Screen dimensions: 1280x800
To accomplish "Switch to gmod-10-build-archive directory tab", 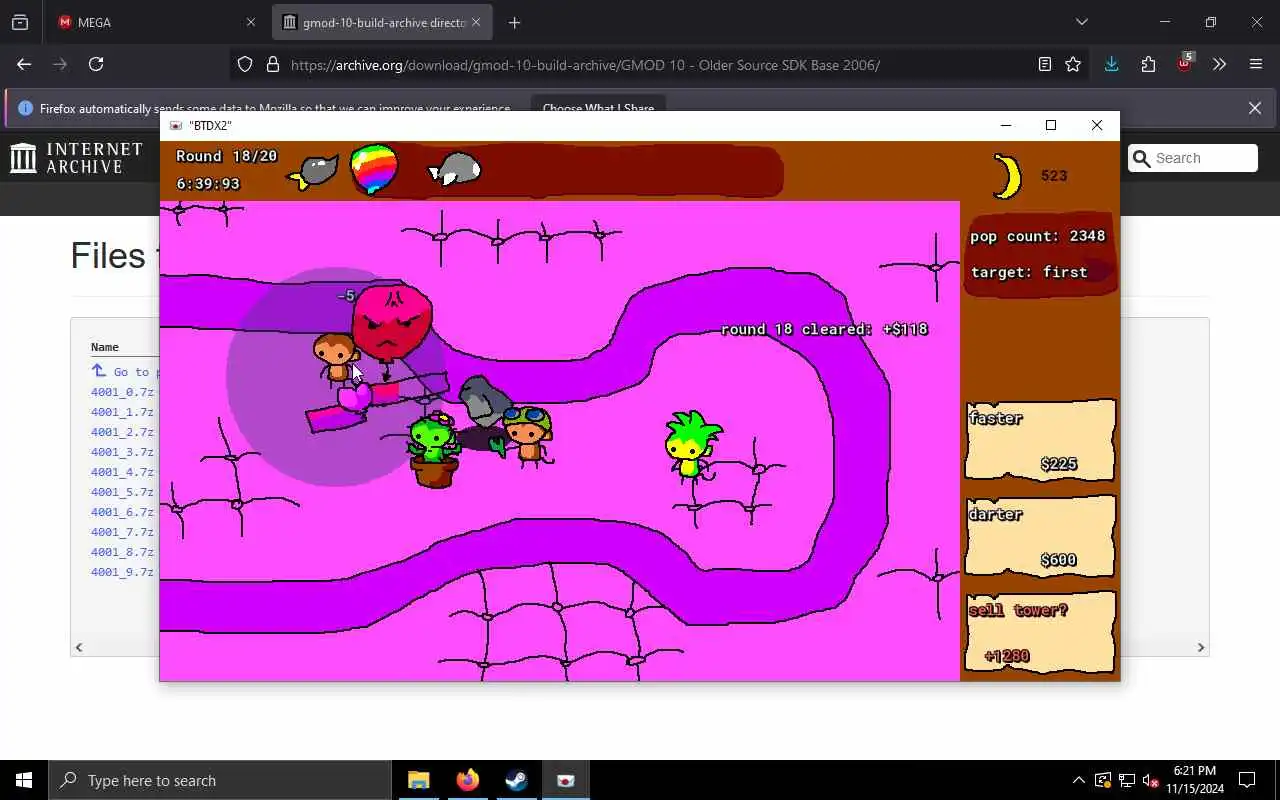I will point(382,22).
